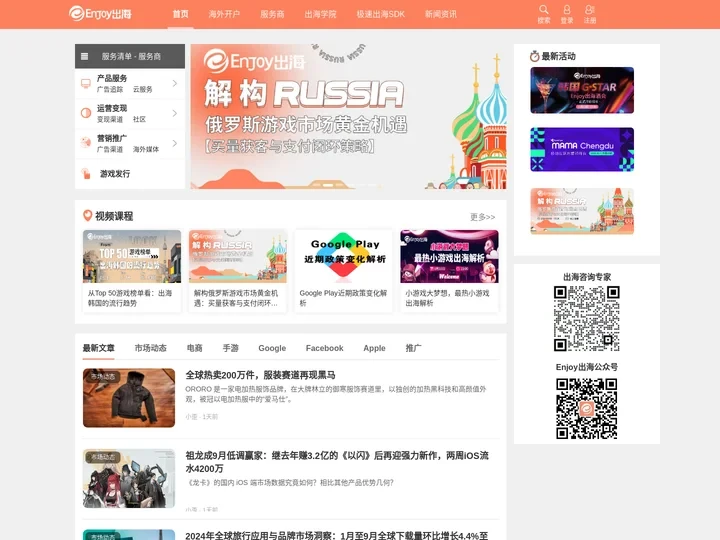Screen dimensions: 720x540
Task: Click the register user icon
Action: (x=590, y=9)
